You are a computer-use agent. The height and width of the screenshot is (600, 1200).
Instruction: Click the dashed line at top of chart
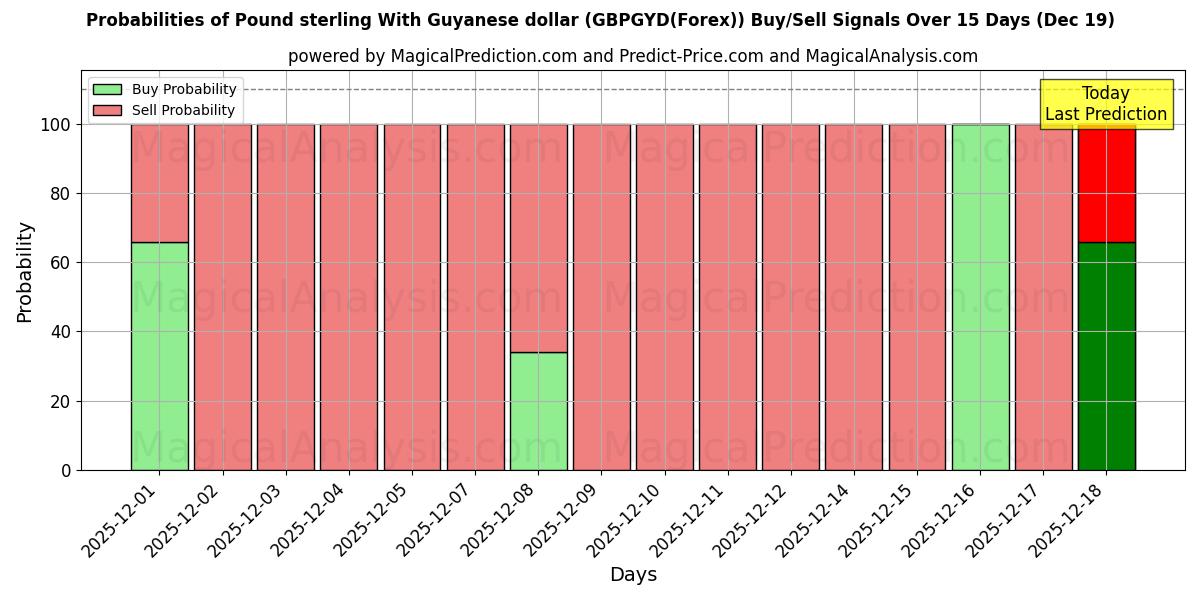point(600,89)
